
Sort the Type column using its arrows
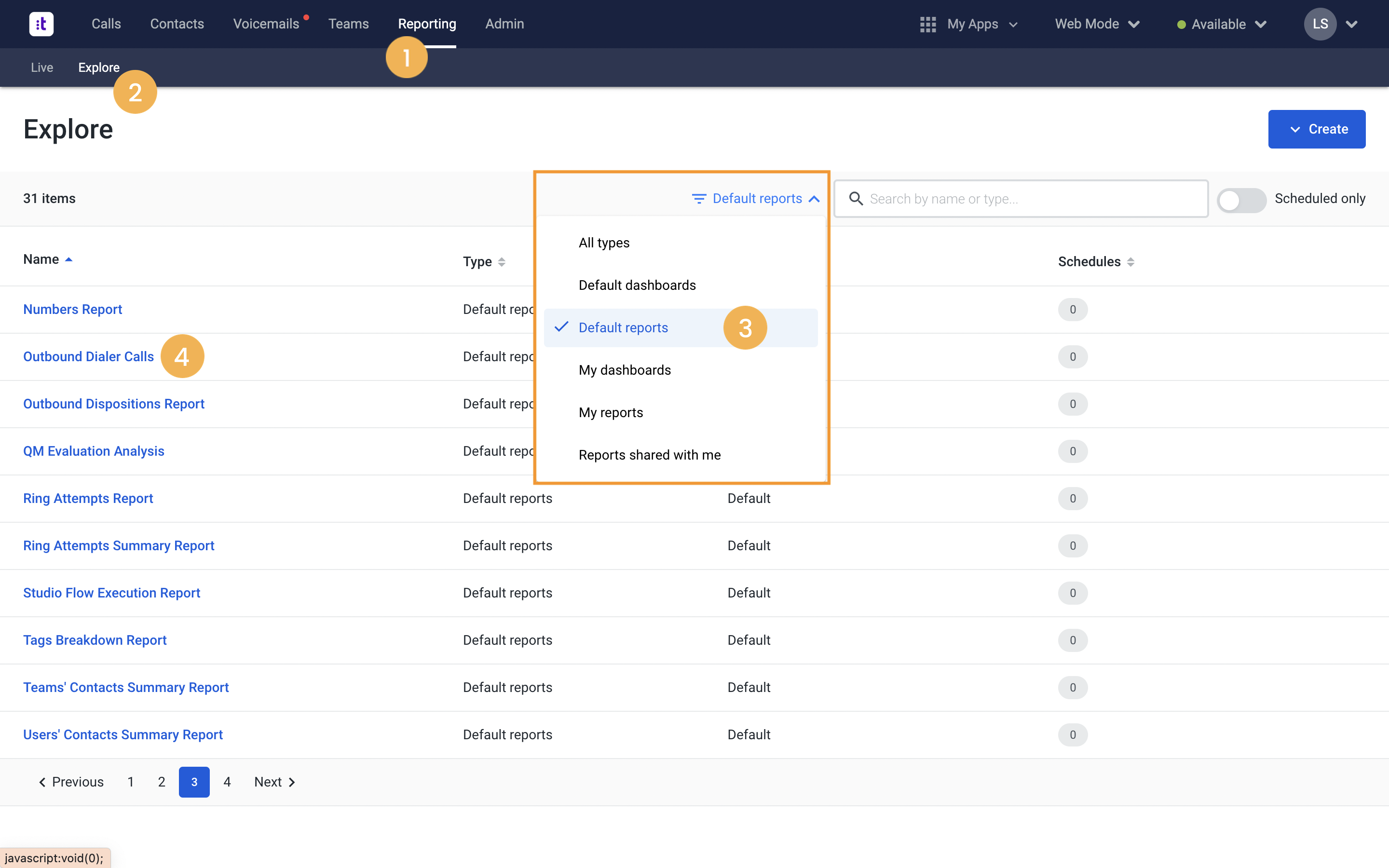coord(502,262)
